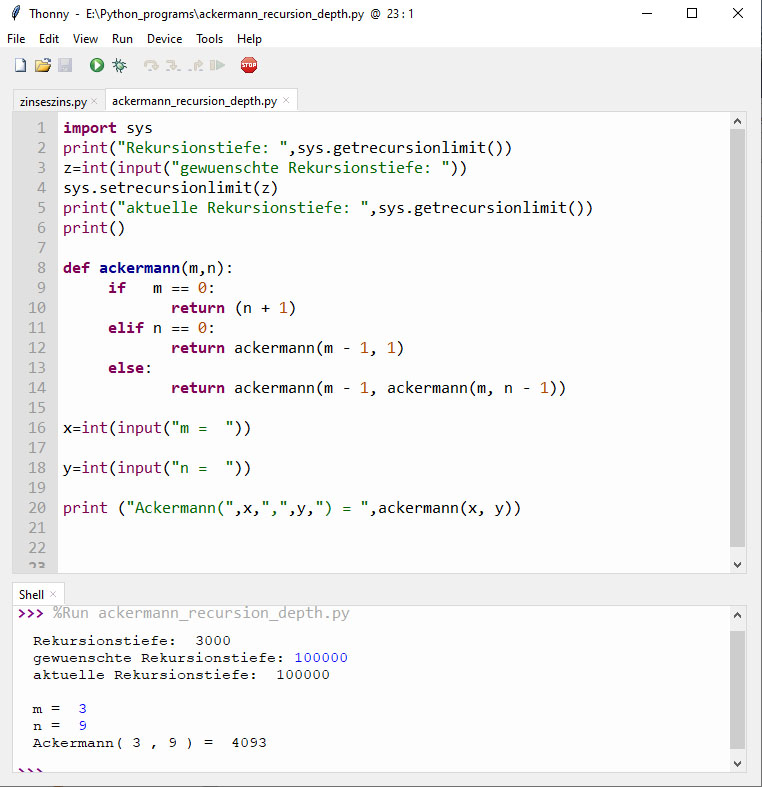Close the Shell panel tab
The width and height of the screenshot is (762, 787).
click(53, 594)
